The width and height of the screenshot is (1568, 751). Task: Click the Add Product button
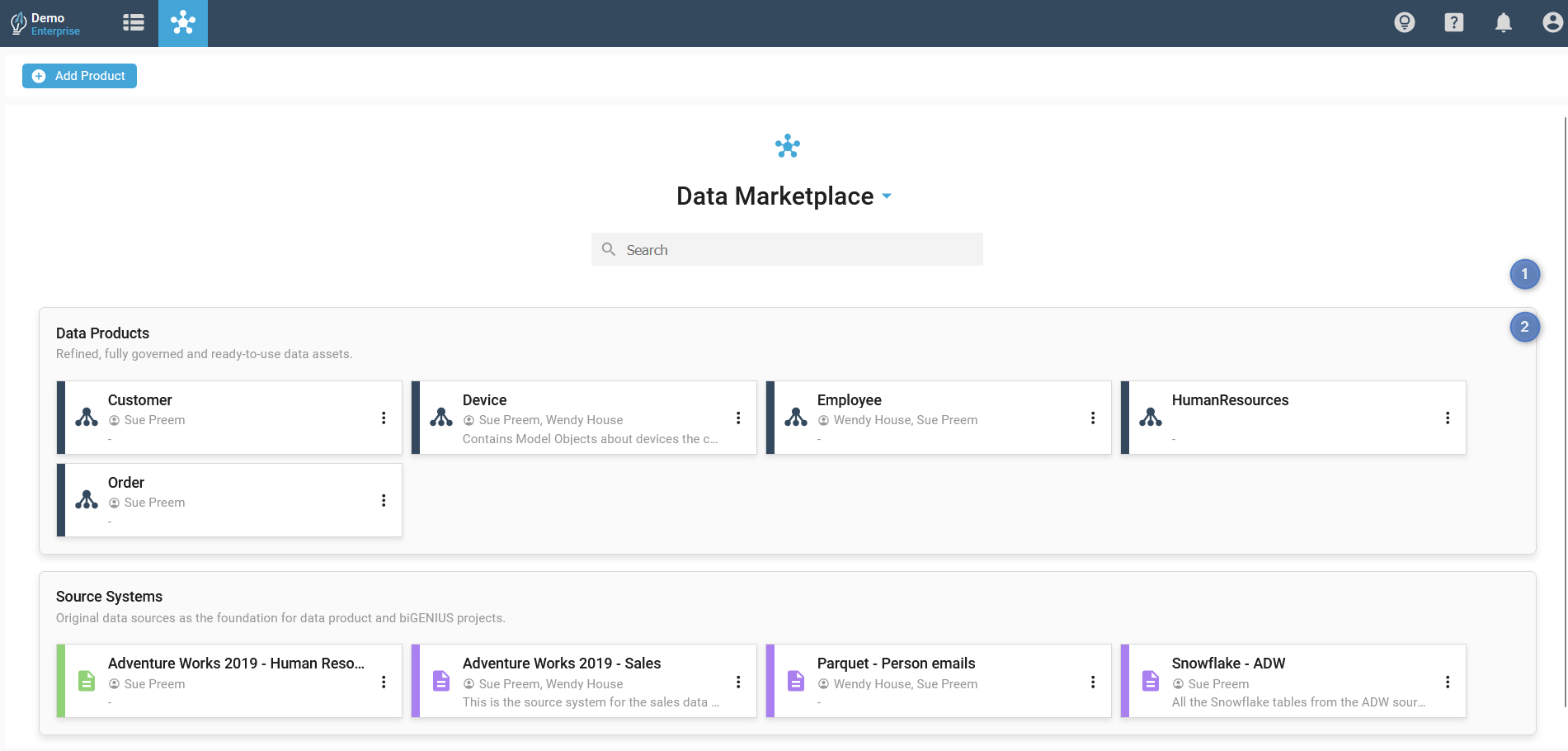click(80, 76)
